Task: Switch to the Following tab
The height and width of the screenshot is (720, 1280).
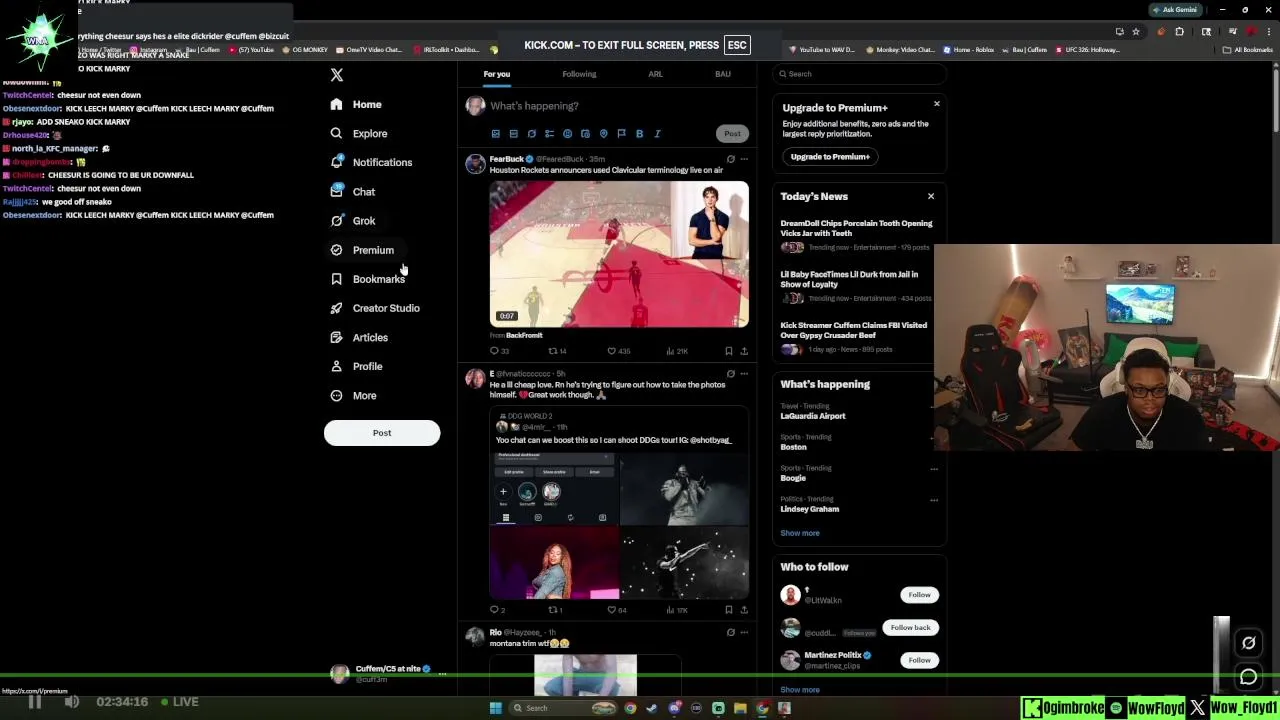Action: [579, 74]
